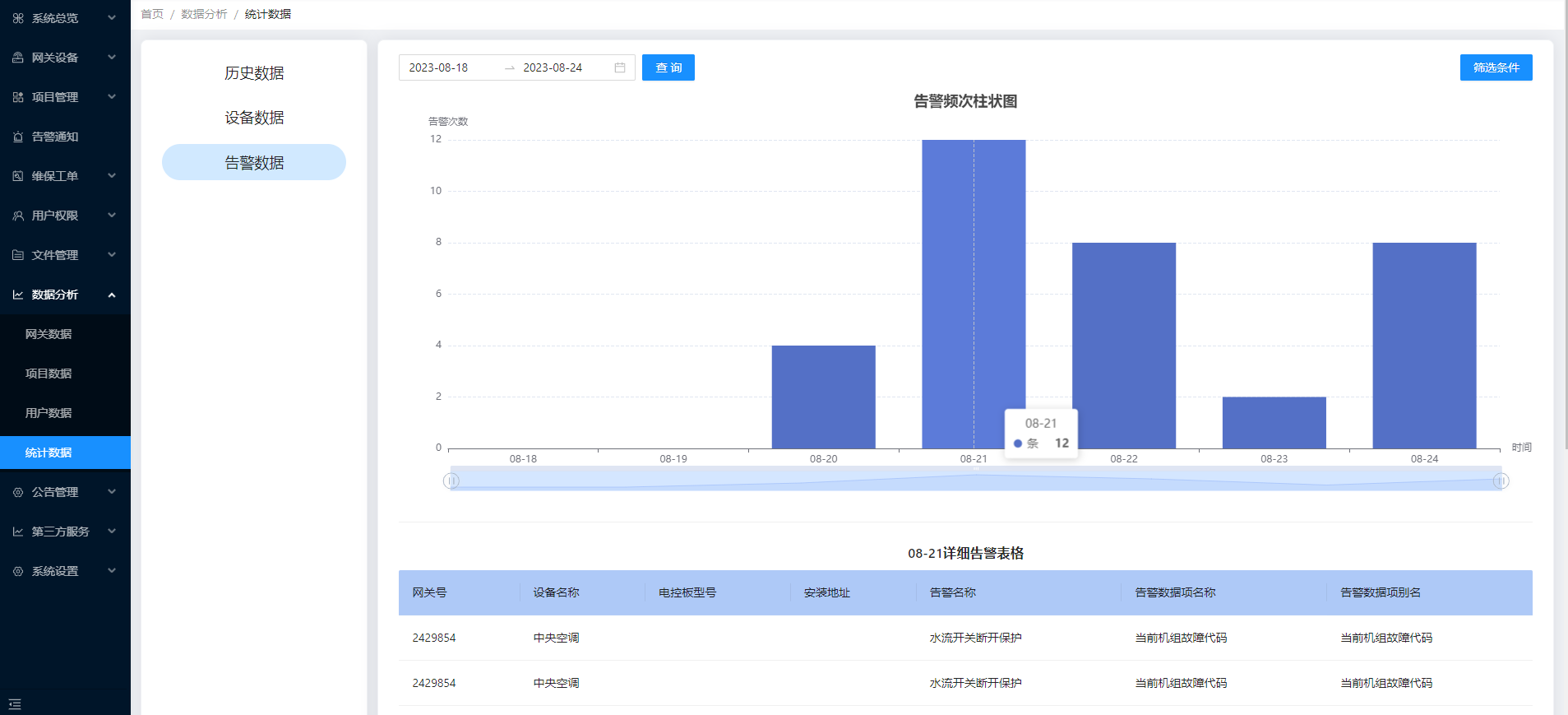Click the 网关设备 sidebar icon
Screen dimensions: 1568x715
pos(18,58)
